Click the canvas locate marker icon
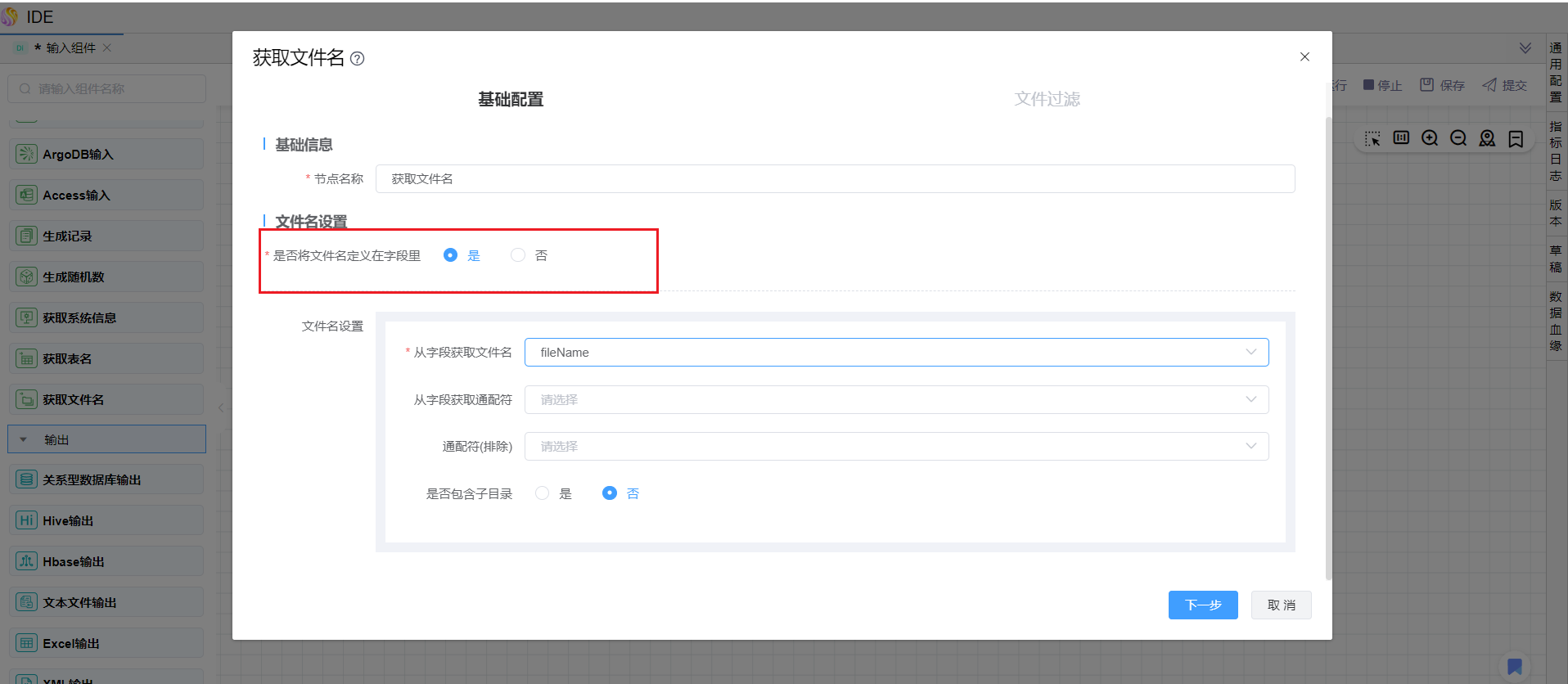 1487,138
